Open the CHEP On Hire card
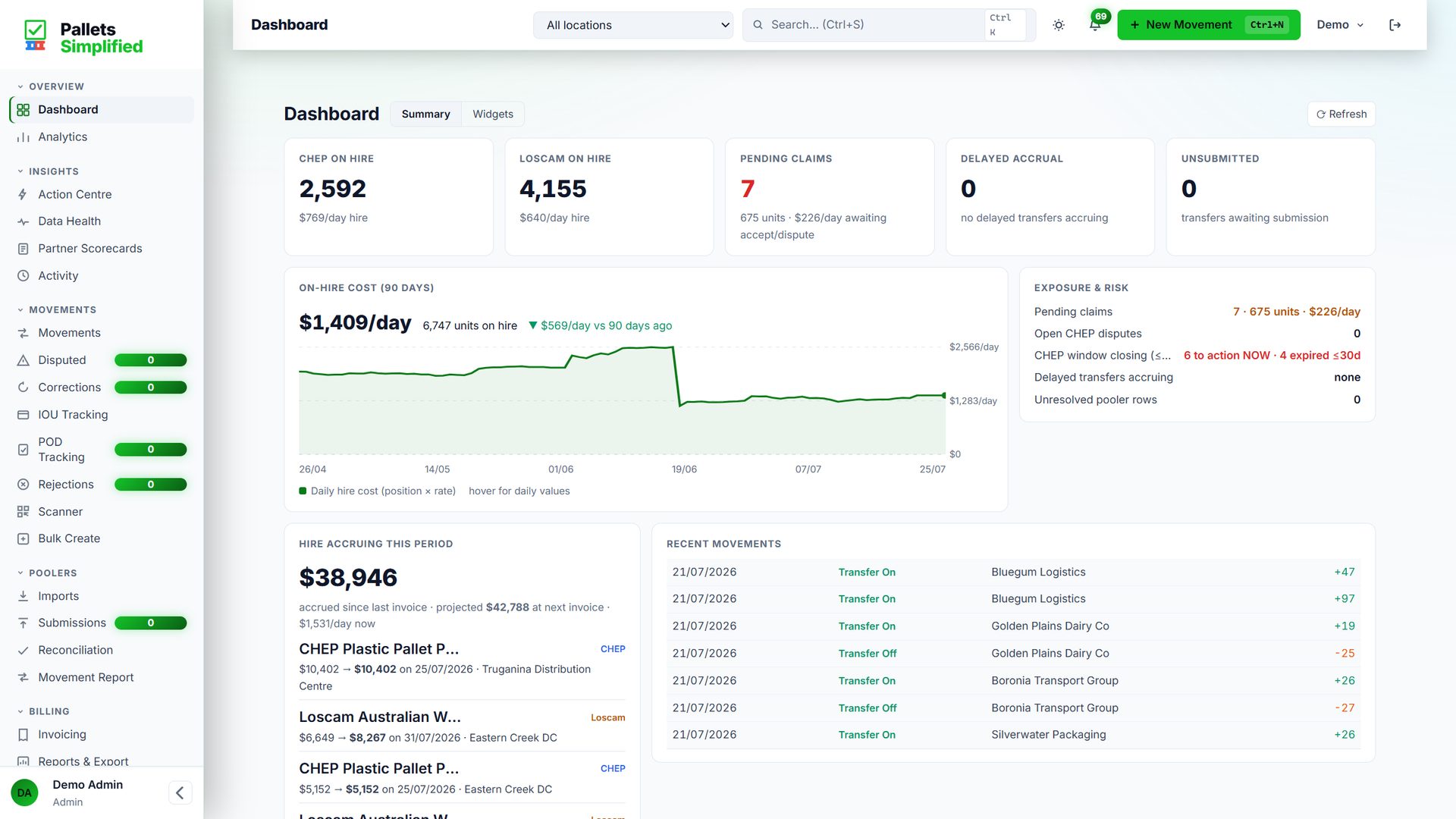1456x819 pixels. (x=388, y=197)
